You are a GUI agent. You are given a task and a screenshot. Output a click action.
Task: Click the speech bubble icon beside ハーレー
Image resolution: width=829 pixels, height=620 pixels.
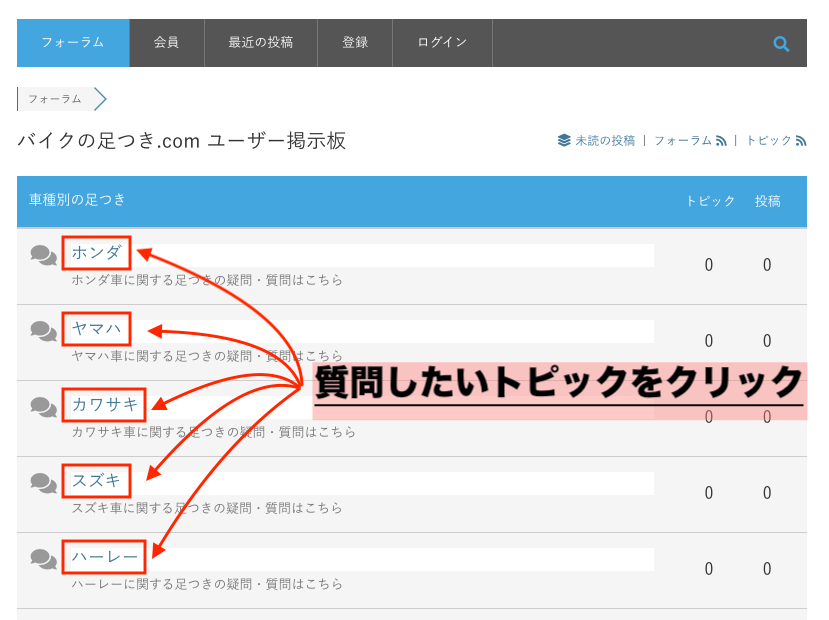(43, 559)
